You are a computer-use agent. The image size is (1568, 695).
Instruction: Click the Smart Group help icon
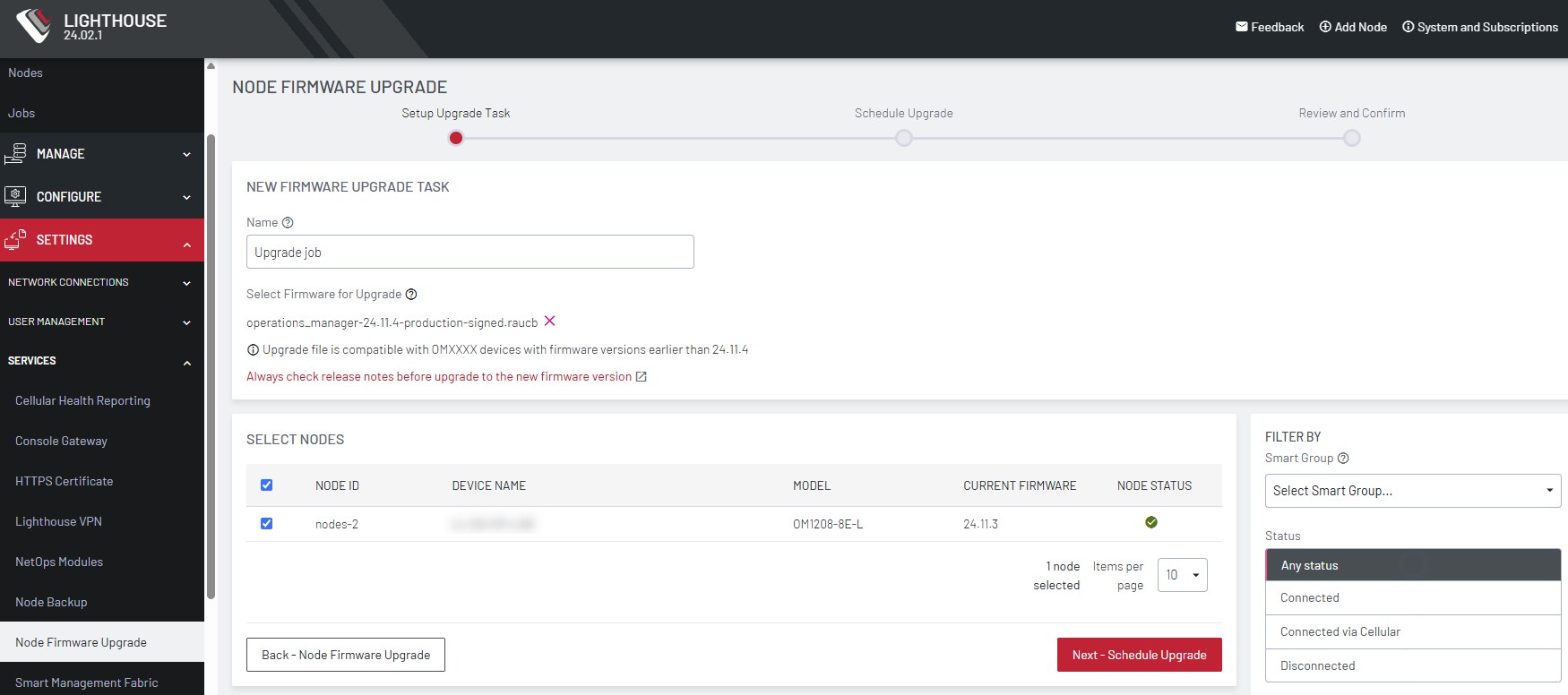(x=1343, y=458)
